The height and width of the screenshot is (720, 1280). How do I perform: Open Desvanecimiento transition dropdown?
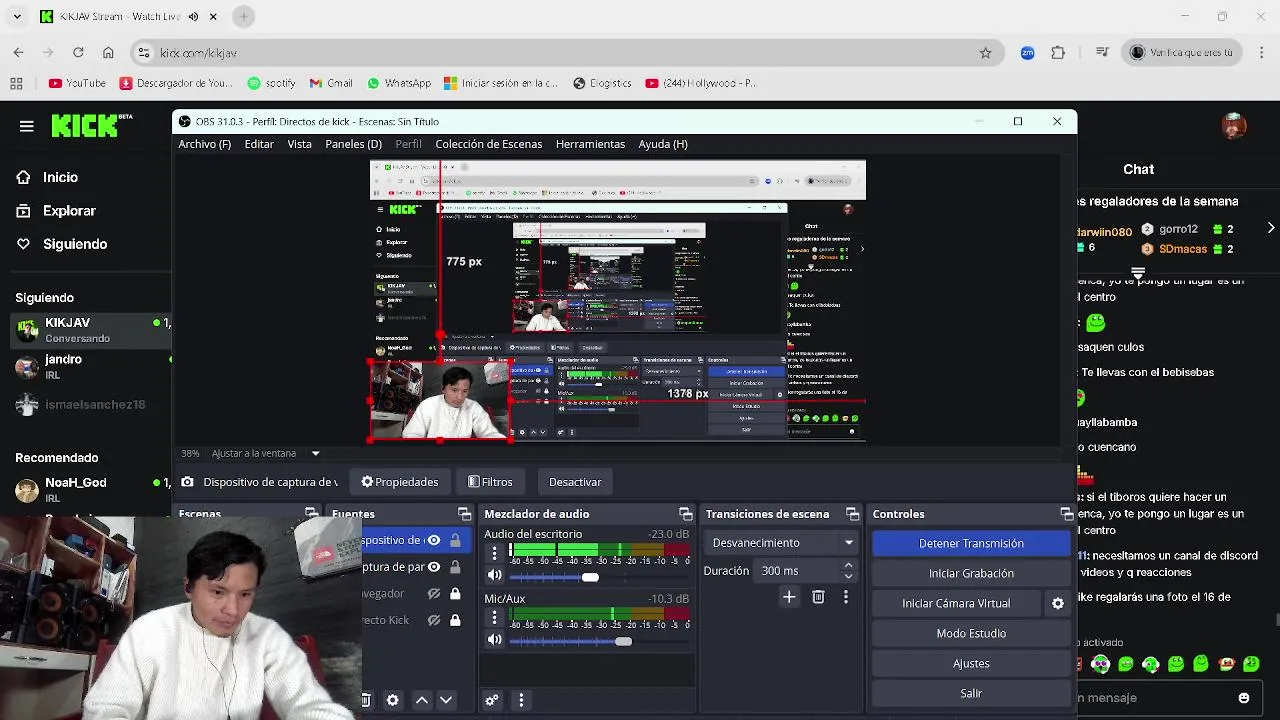(x=781, y=543)
